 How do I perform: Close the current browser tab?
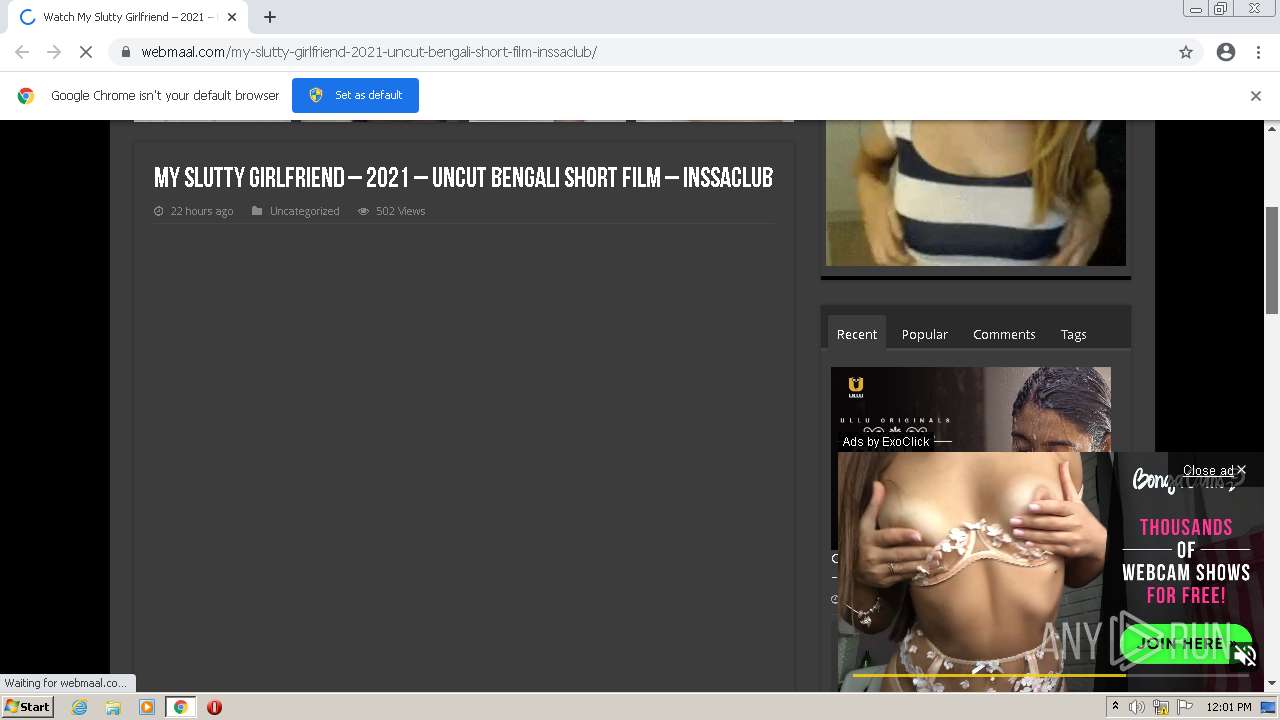[232, 17]
